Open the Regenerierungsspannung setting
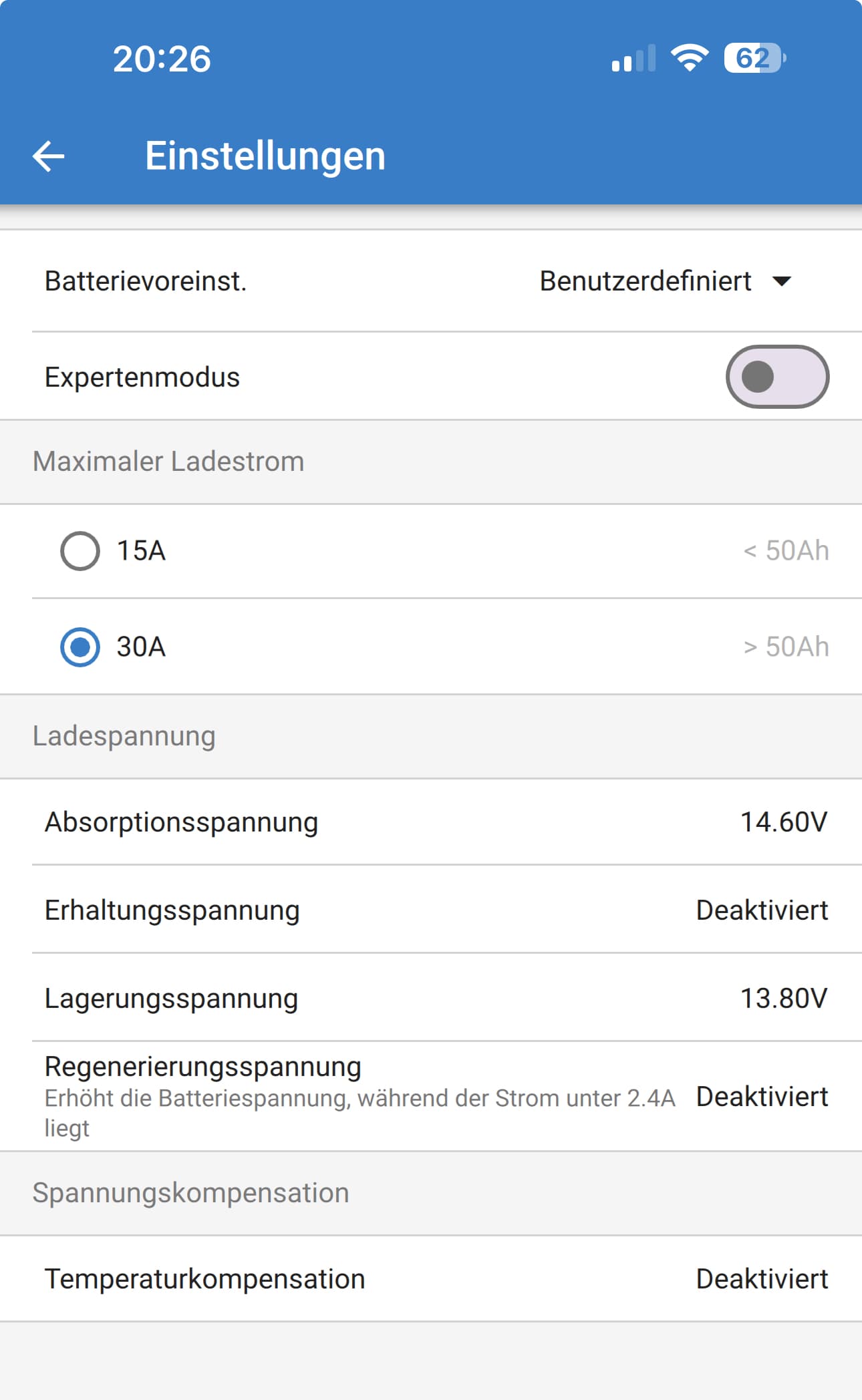862x1400 pixels. click(431, 1096)
